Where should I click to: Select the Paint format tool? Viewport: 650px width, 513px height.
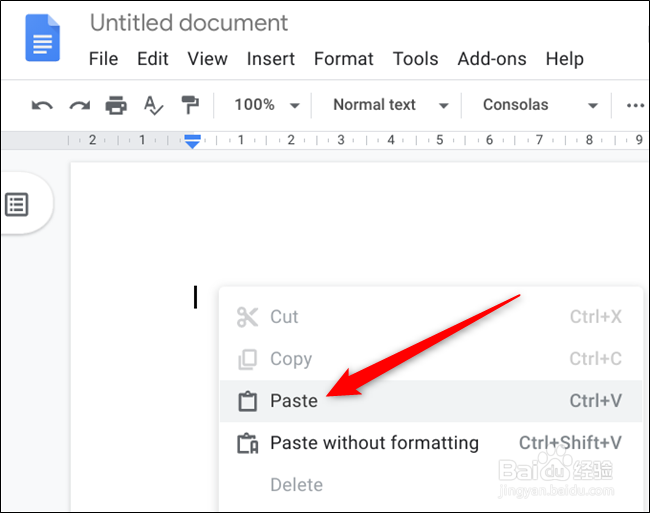point(189,105)
